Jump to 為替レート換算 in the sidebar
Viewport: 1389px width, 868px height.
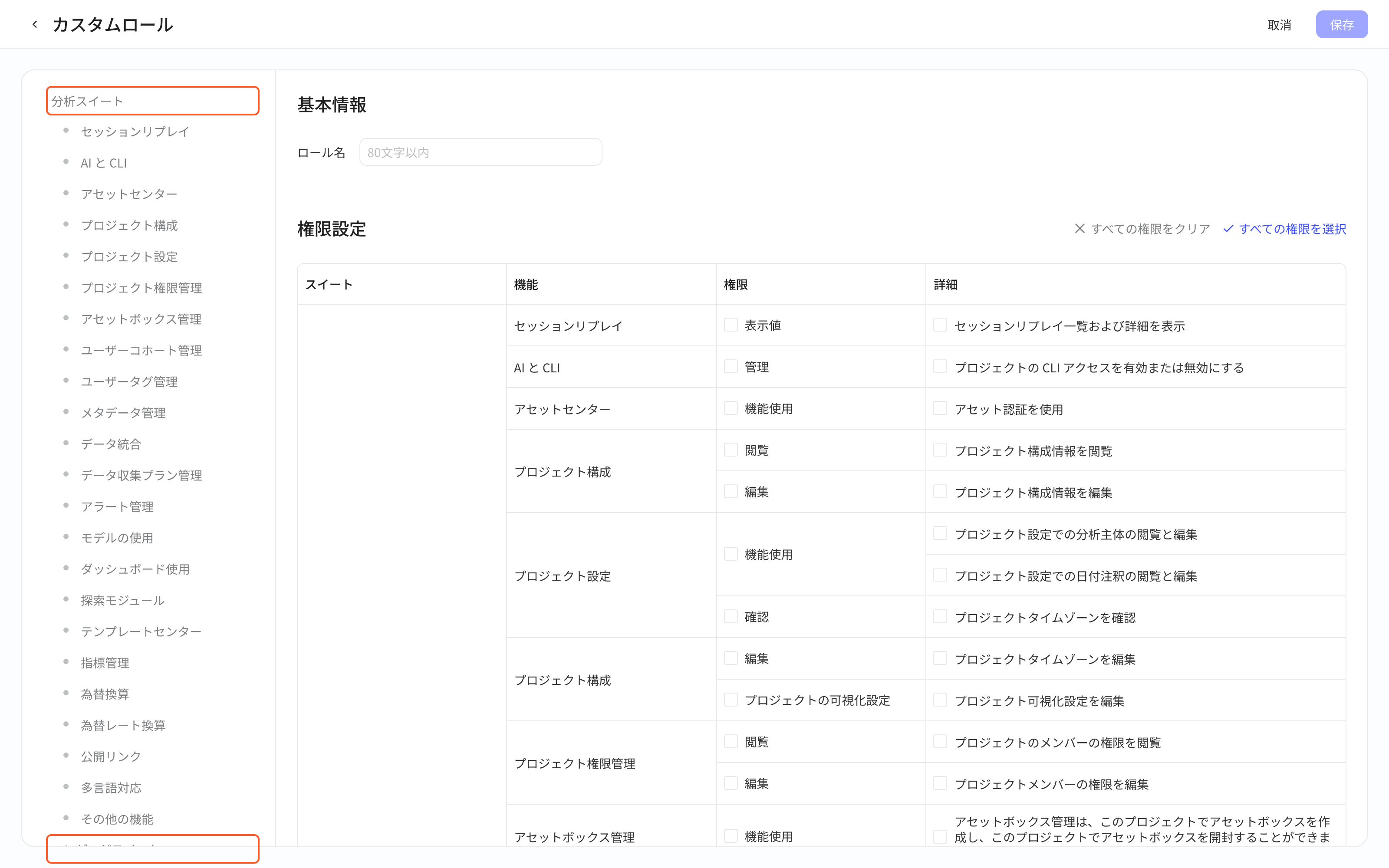(123, 726)
